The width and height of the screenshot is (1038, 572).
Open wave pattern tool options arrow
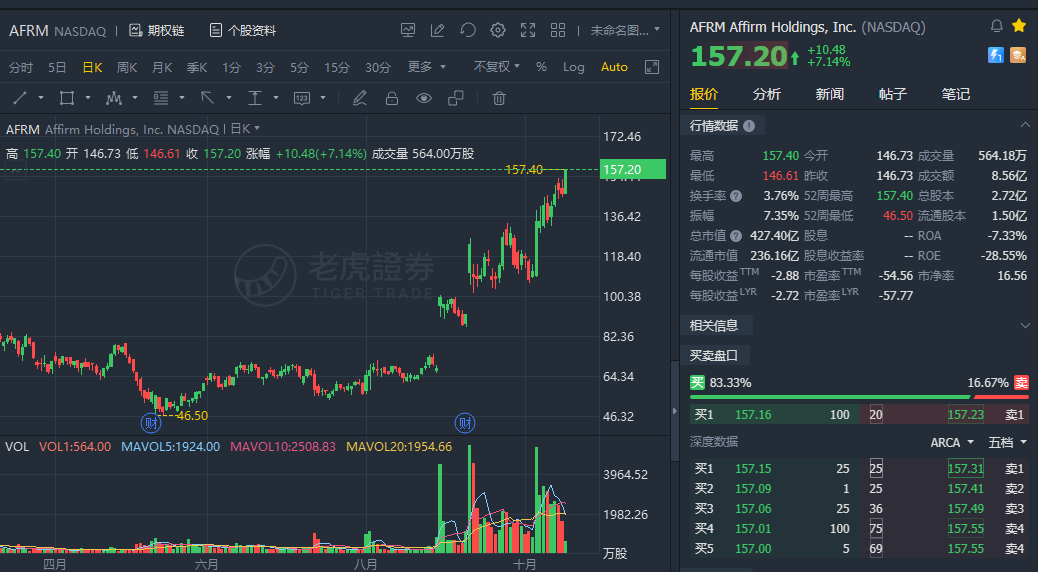(135, 98)
